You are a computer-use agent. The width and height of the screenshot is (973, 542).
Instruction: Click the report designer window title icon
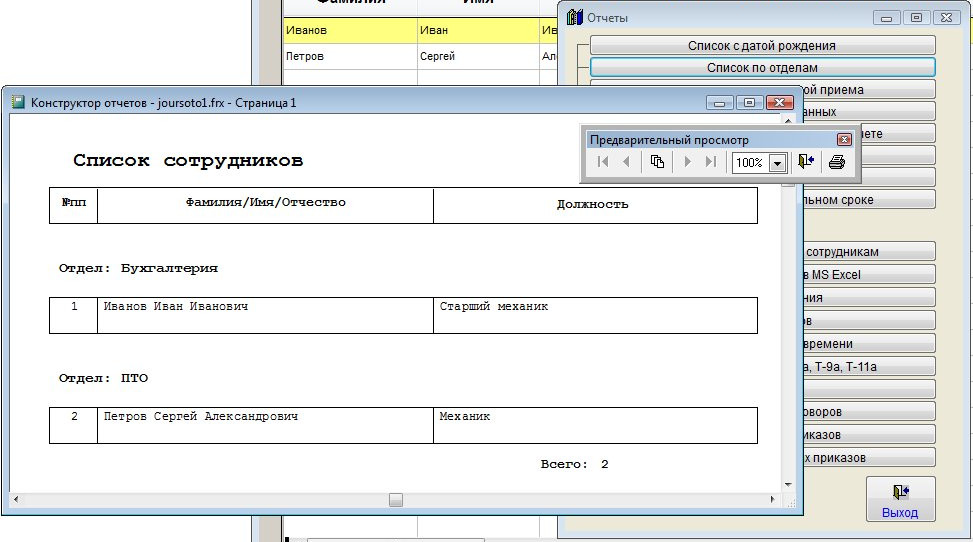click(18, 102)
